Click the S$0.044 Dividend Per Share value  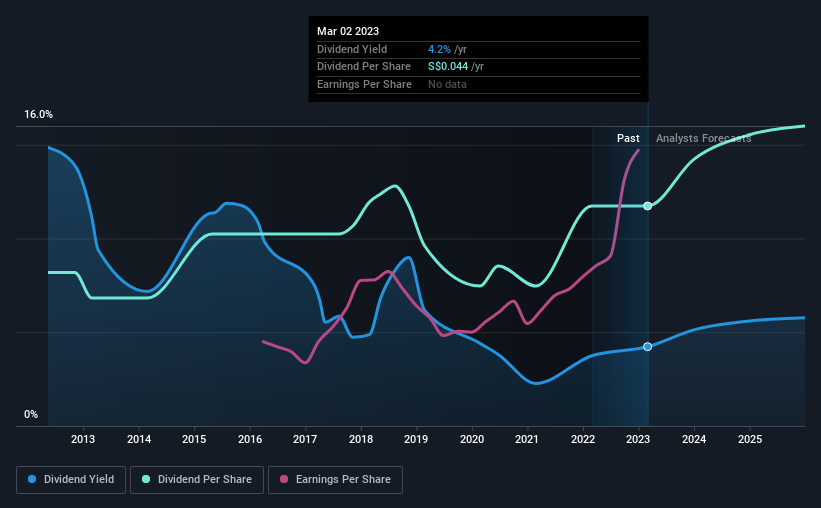pos(448,67)
